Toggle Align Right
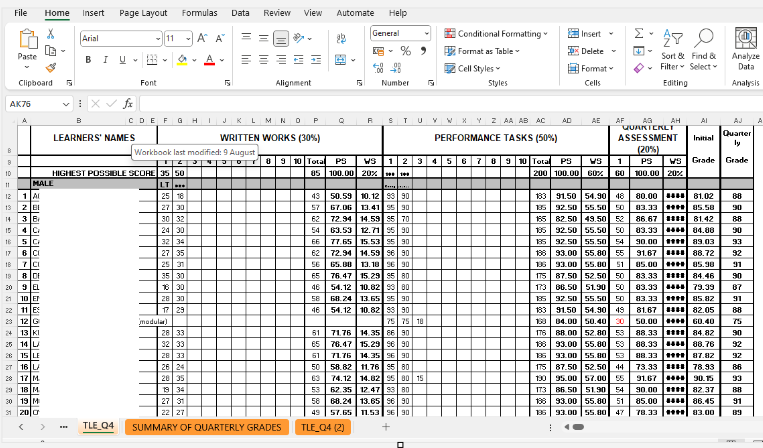 281,59
